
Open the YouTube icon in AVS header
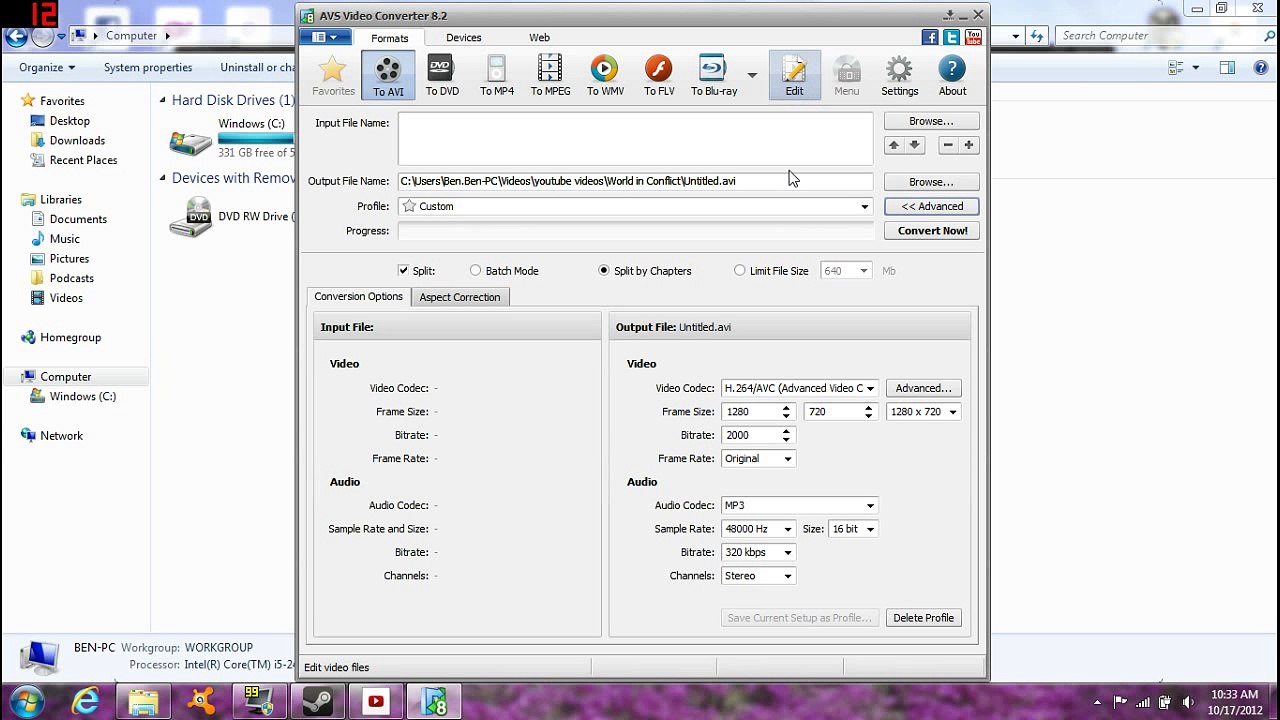click(972, 37)
